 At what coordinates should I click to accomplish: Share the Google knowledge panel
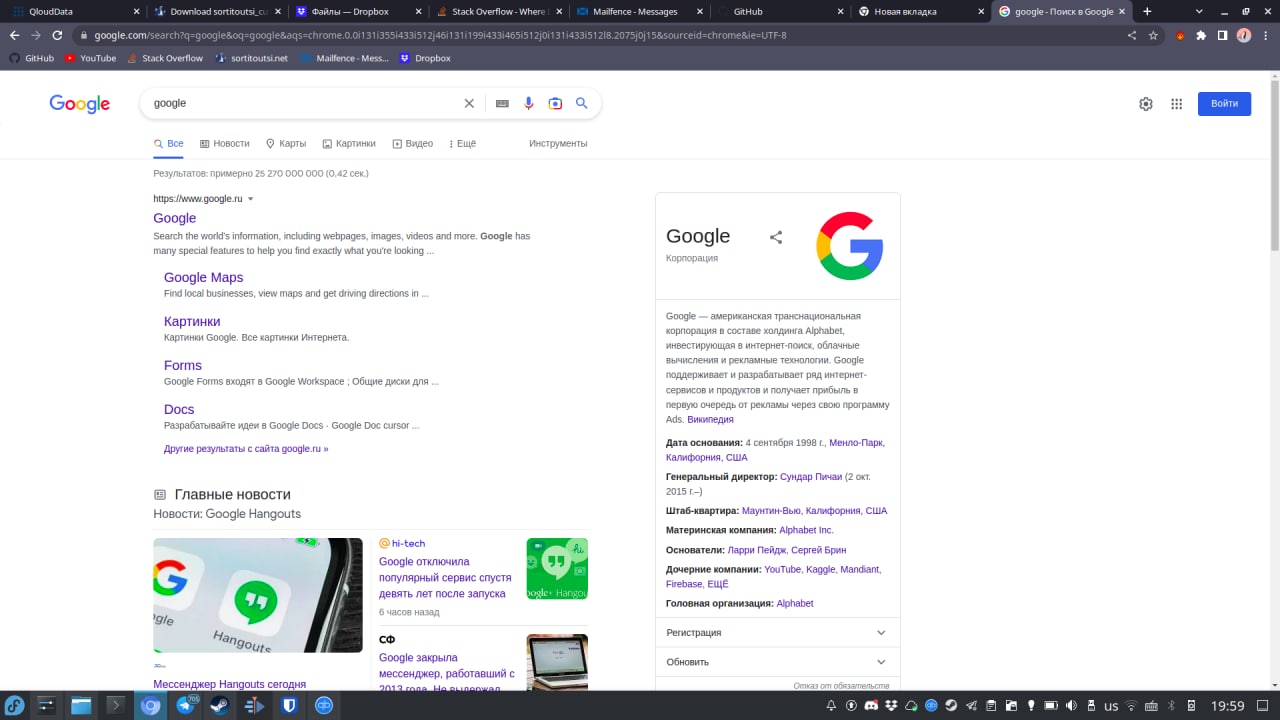[x=776, y=237]
